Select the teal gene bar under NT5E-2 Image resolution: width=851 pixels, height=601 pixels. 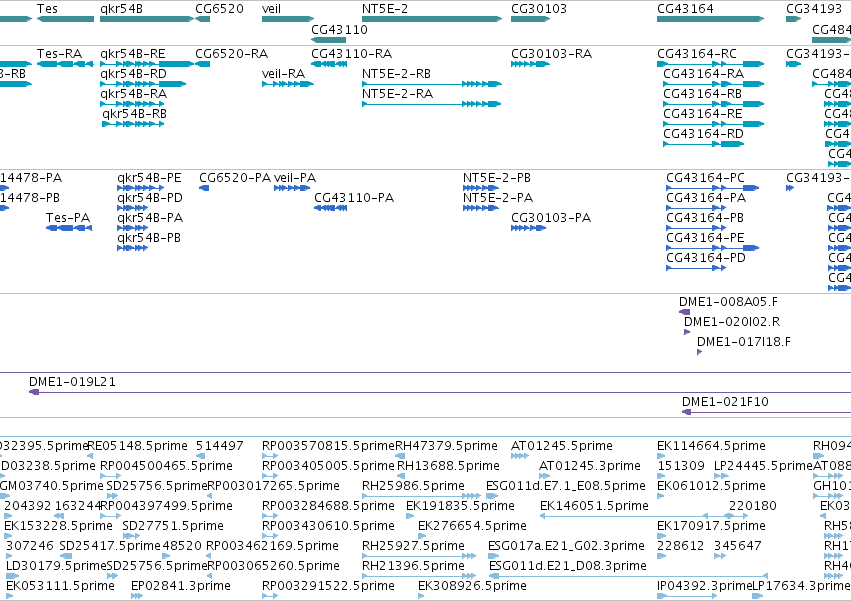432,19
